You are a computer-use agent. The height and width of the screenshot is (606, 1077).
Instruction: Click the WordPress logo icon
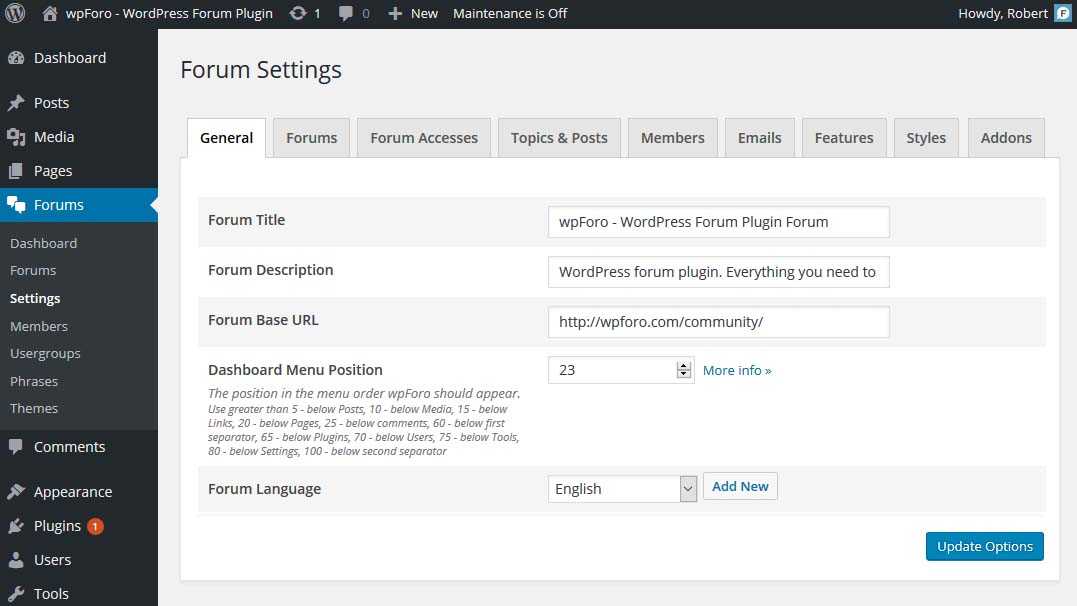(15, 13)
